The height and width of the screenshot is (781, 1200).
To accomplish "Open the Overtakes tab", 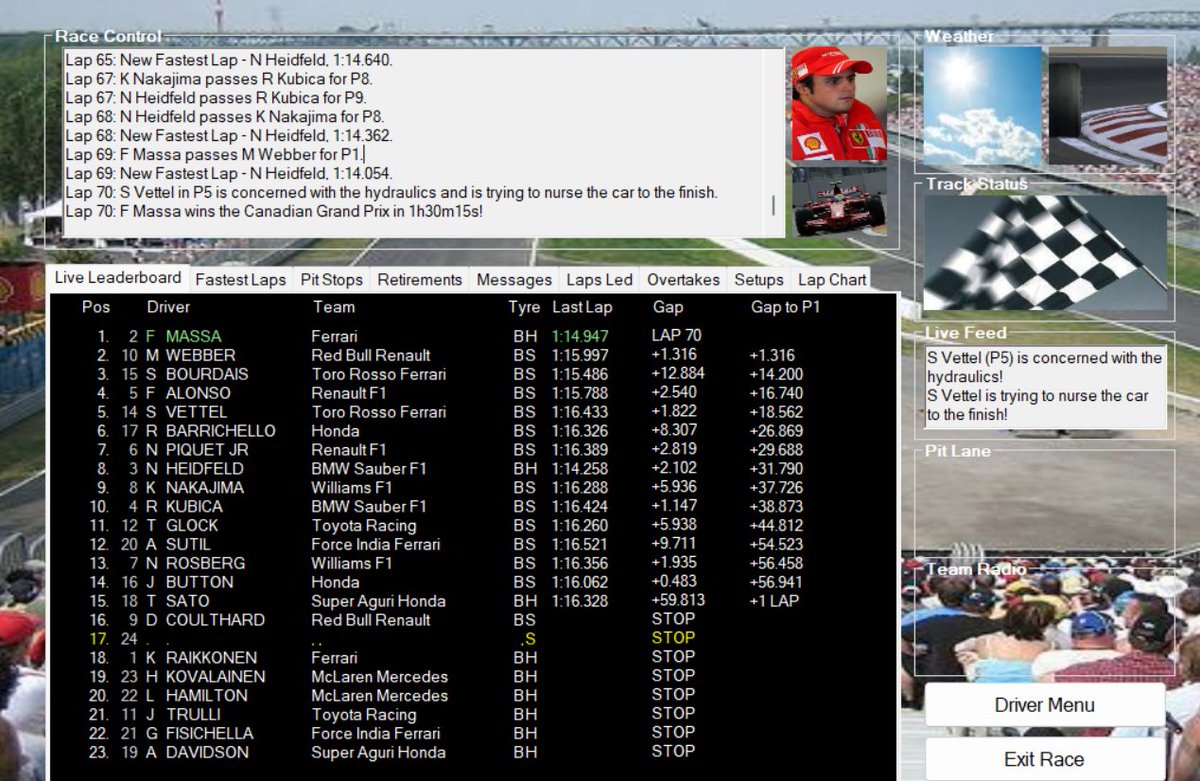I will tap(683, 280).
